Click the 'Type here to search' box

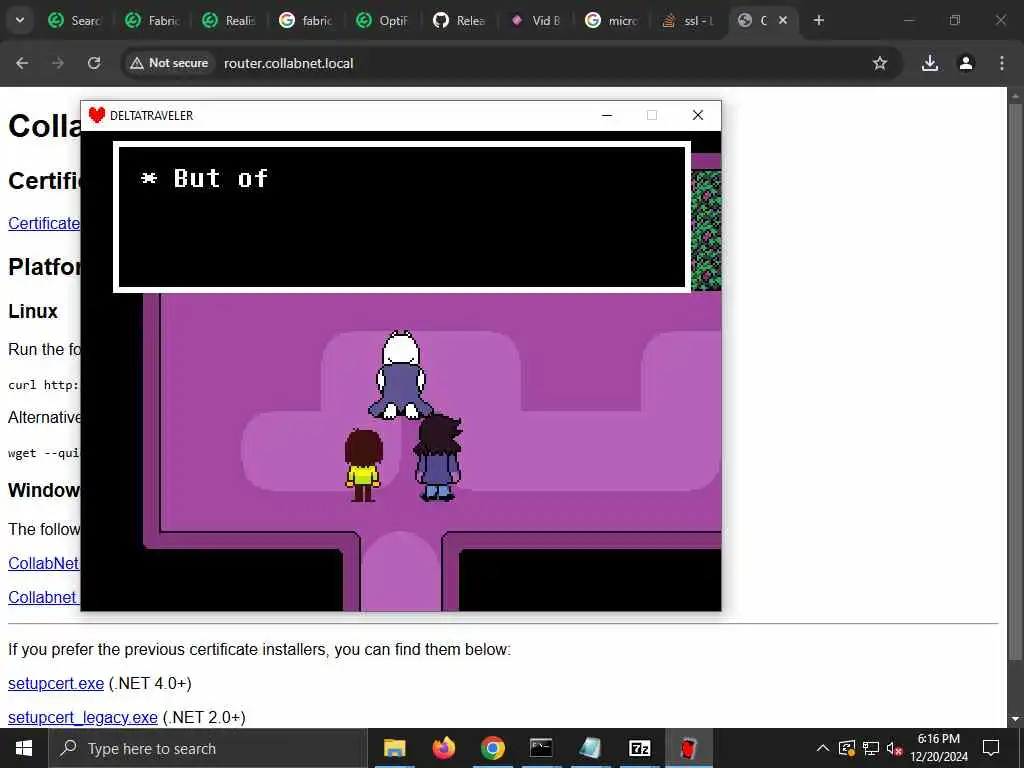(x=208, y=748)
